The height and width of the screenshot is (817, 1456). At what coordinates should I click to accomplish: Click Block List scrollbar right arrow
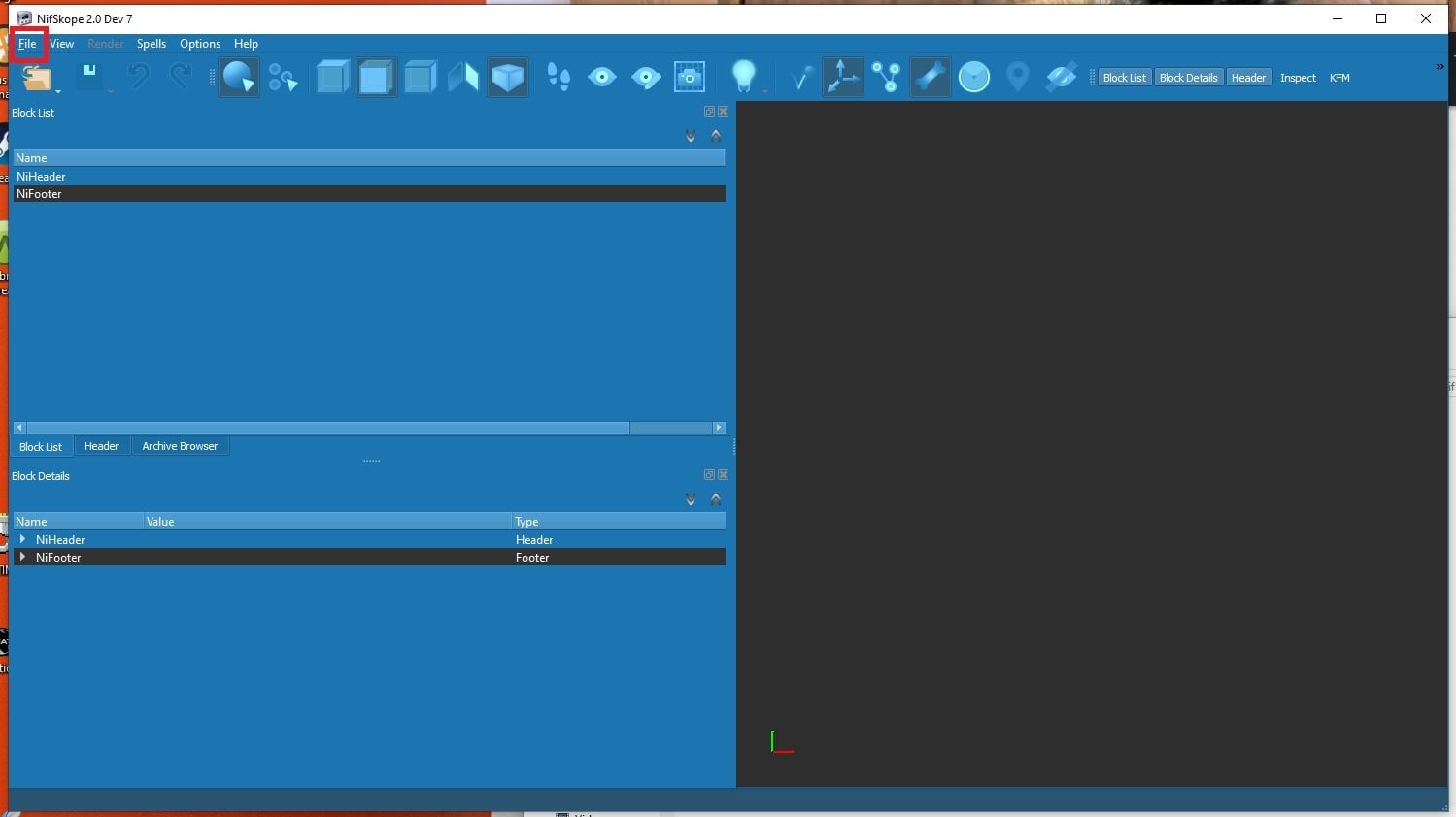pyautogui.click(x=719, y=427)
